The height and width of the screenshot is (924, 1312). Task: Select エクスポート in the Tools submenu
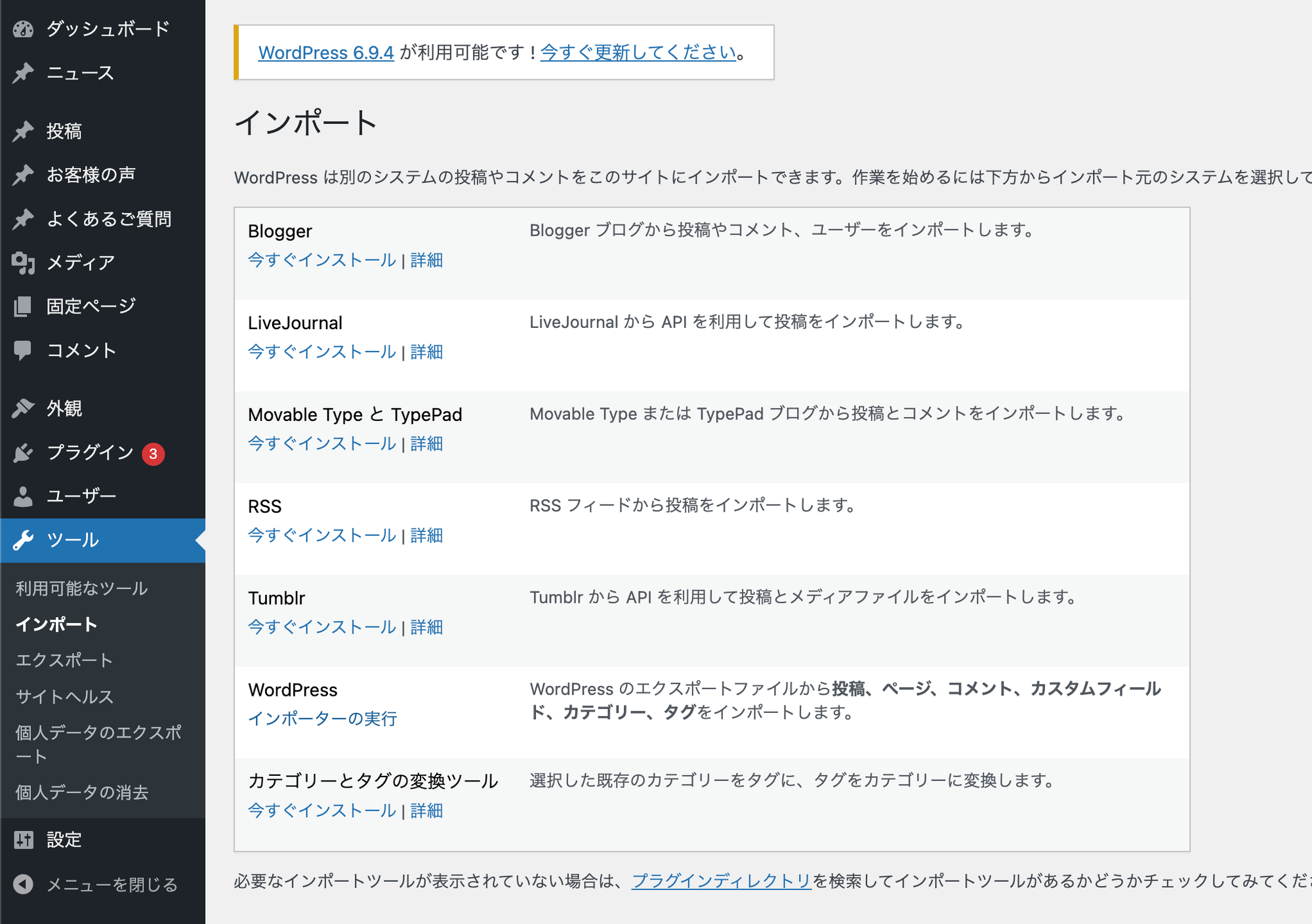(x=63, y=660)
